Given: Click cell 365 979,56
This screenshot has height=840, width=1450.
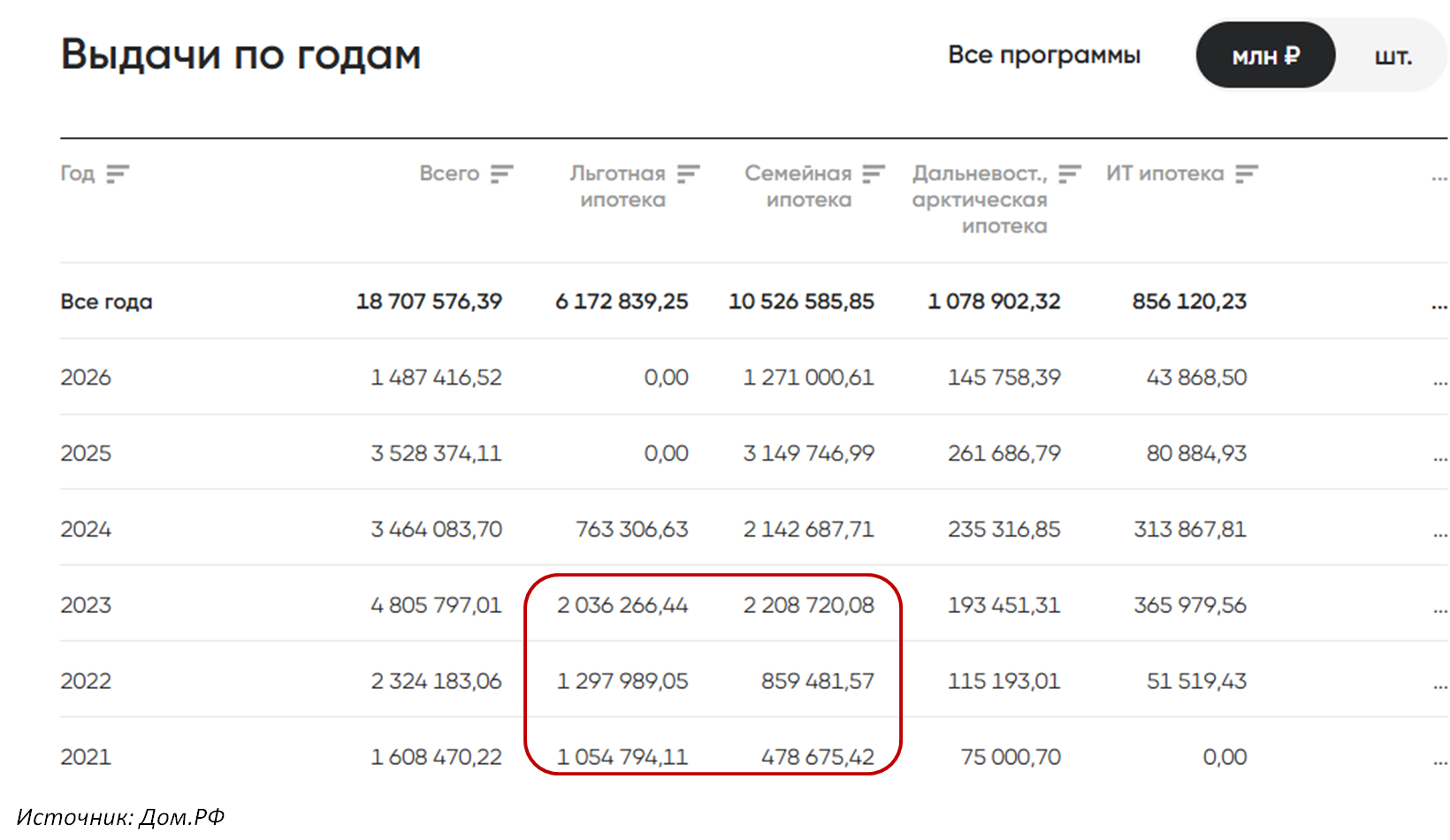Looking at the screenshot, I should pyautogui.click(x=1190, y=606).
